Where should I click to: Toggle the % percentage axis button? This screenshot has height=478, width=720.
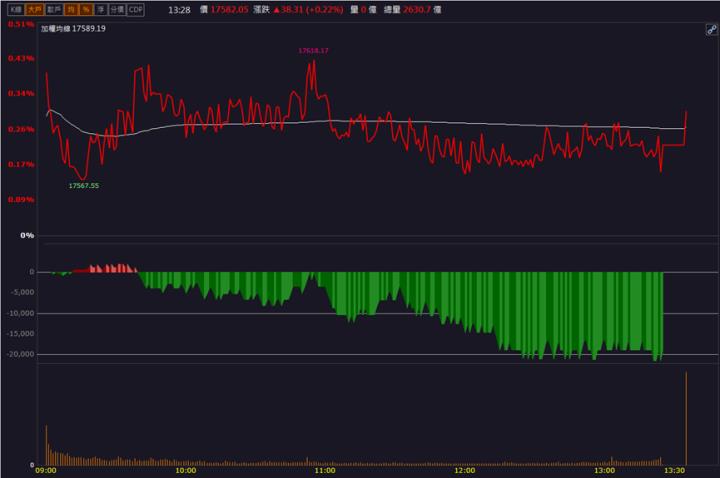click(86, 9)
